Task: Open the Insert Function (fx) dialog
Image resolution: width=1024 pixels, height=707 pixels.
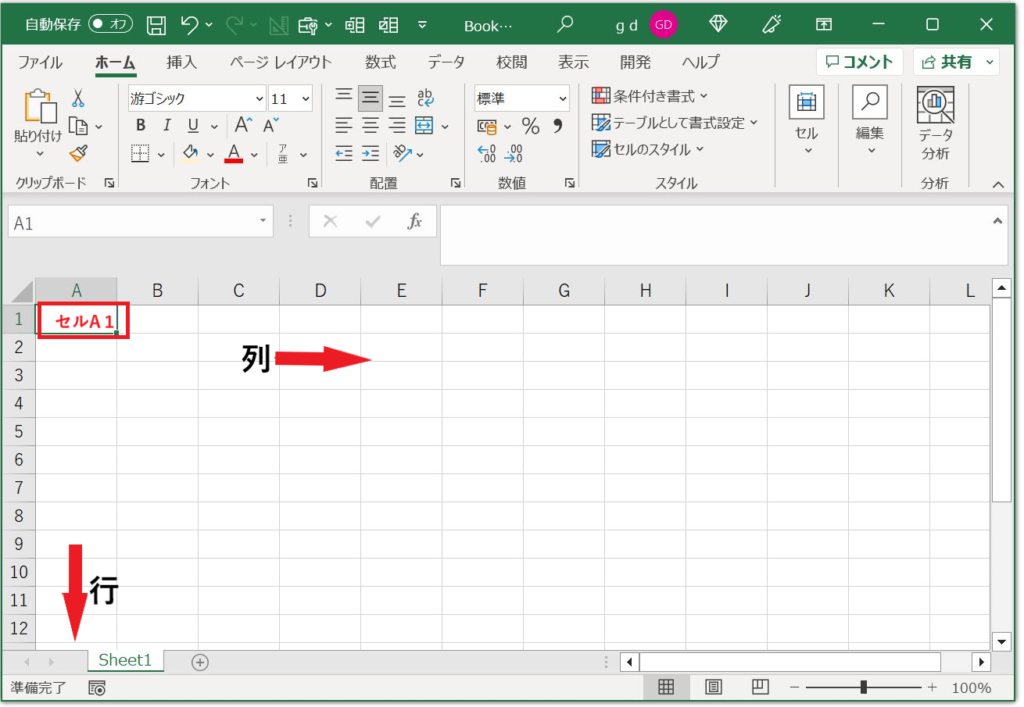Action: coord(416,221)
